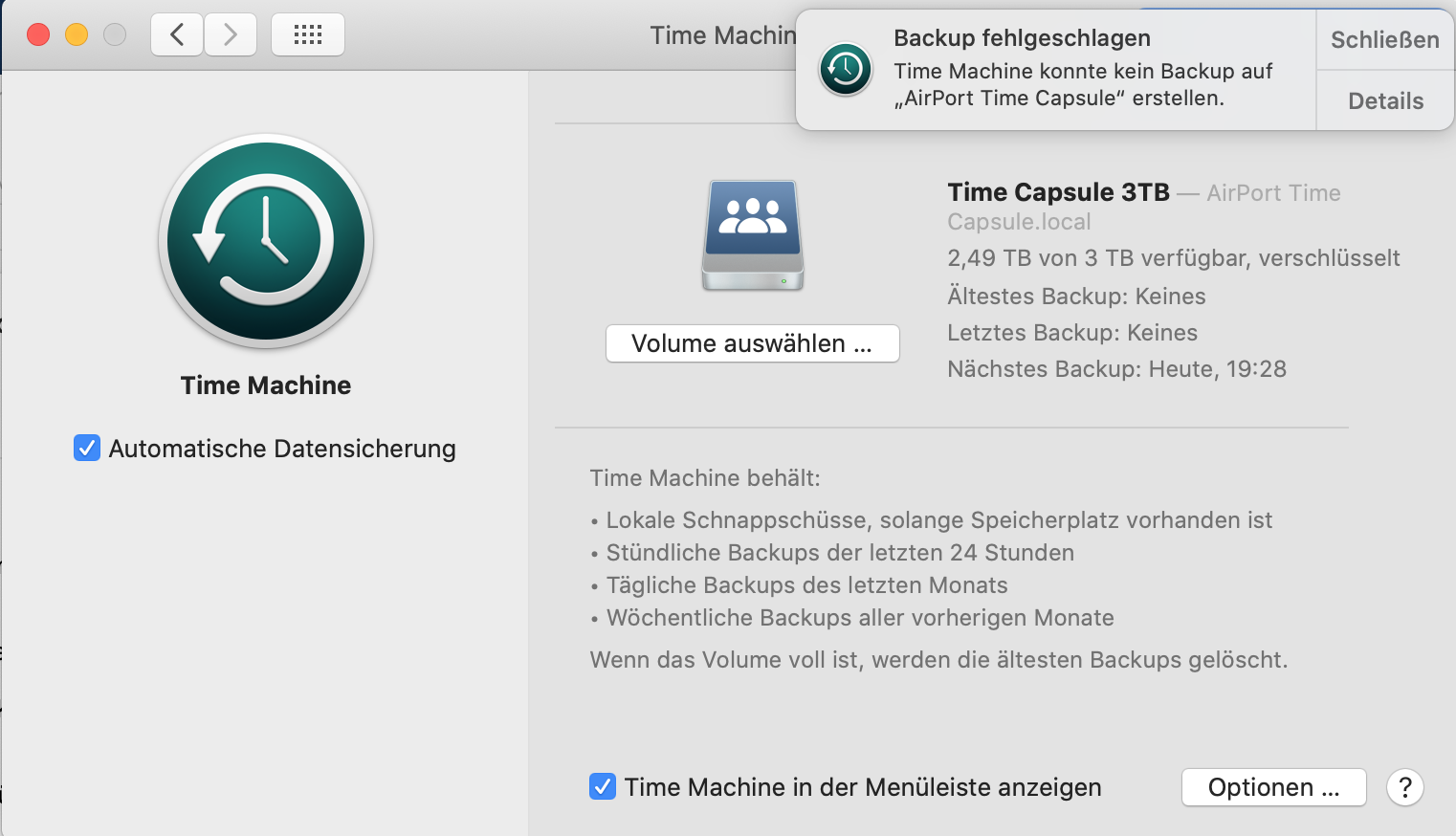Click the Time Machine window title
Screen dimensions: 1456x836
pyautogui.click(x=722, y=35)
